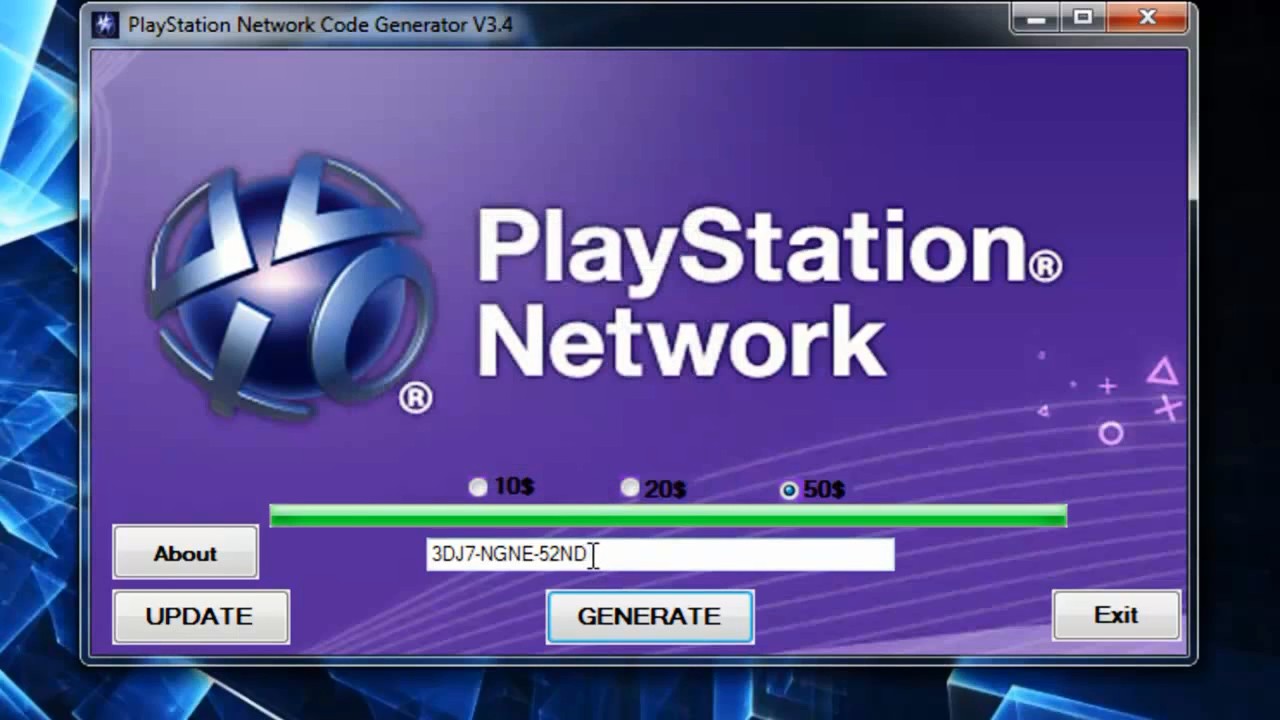This screenshot has width=1280, height=720.
Task: Click the 'PlayStation Network Code Generator V3.4' title
Action: coord(320,25)
